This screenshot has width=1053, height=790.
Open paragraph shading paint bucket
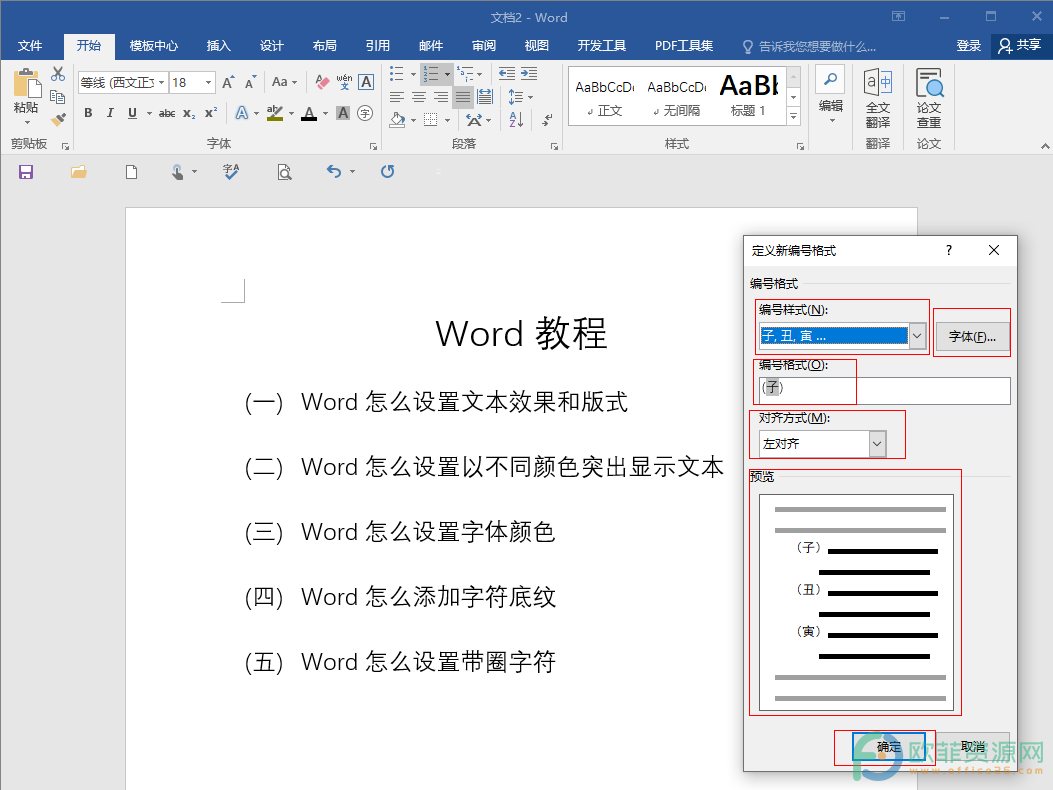tap(398, 120)
